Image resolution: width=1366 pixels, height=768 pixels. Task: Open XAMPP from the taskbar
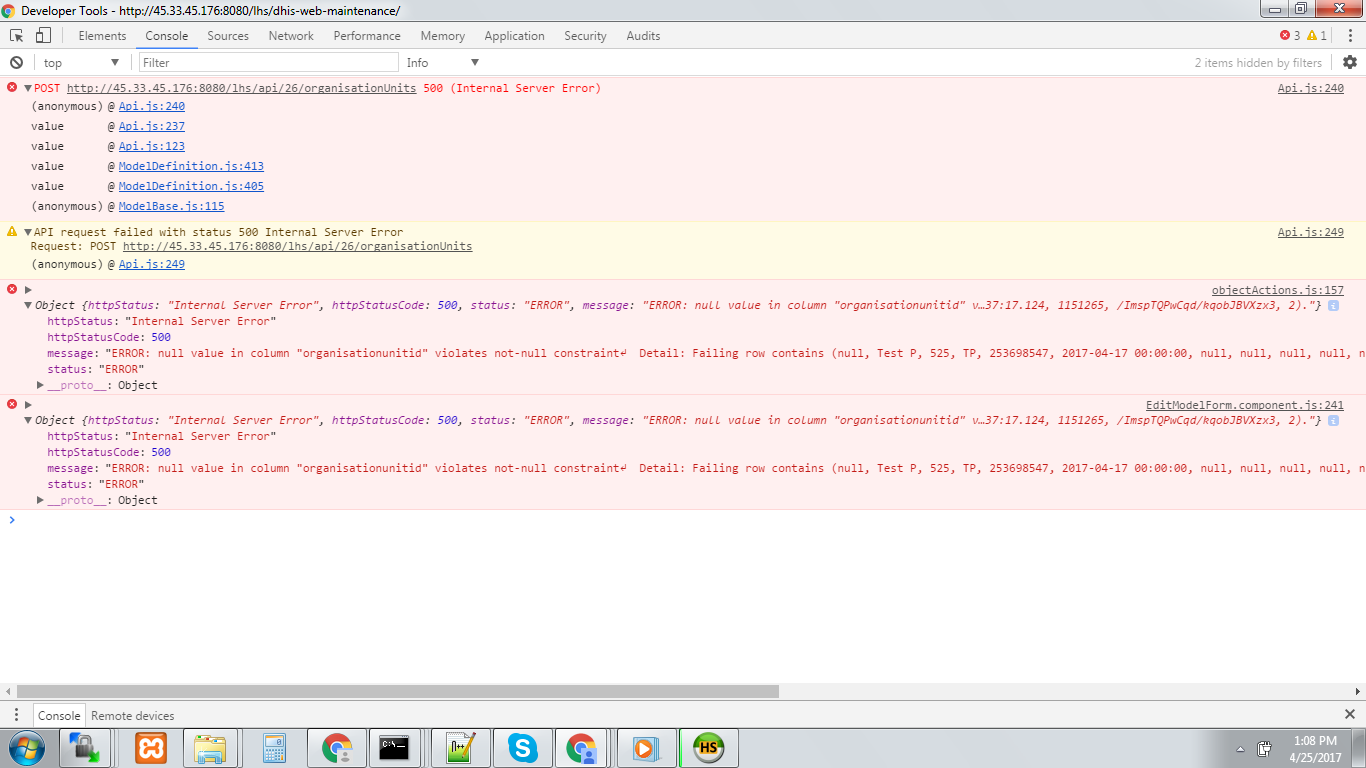point(152,747)
